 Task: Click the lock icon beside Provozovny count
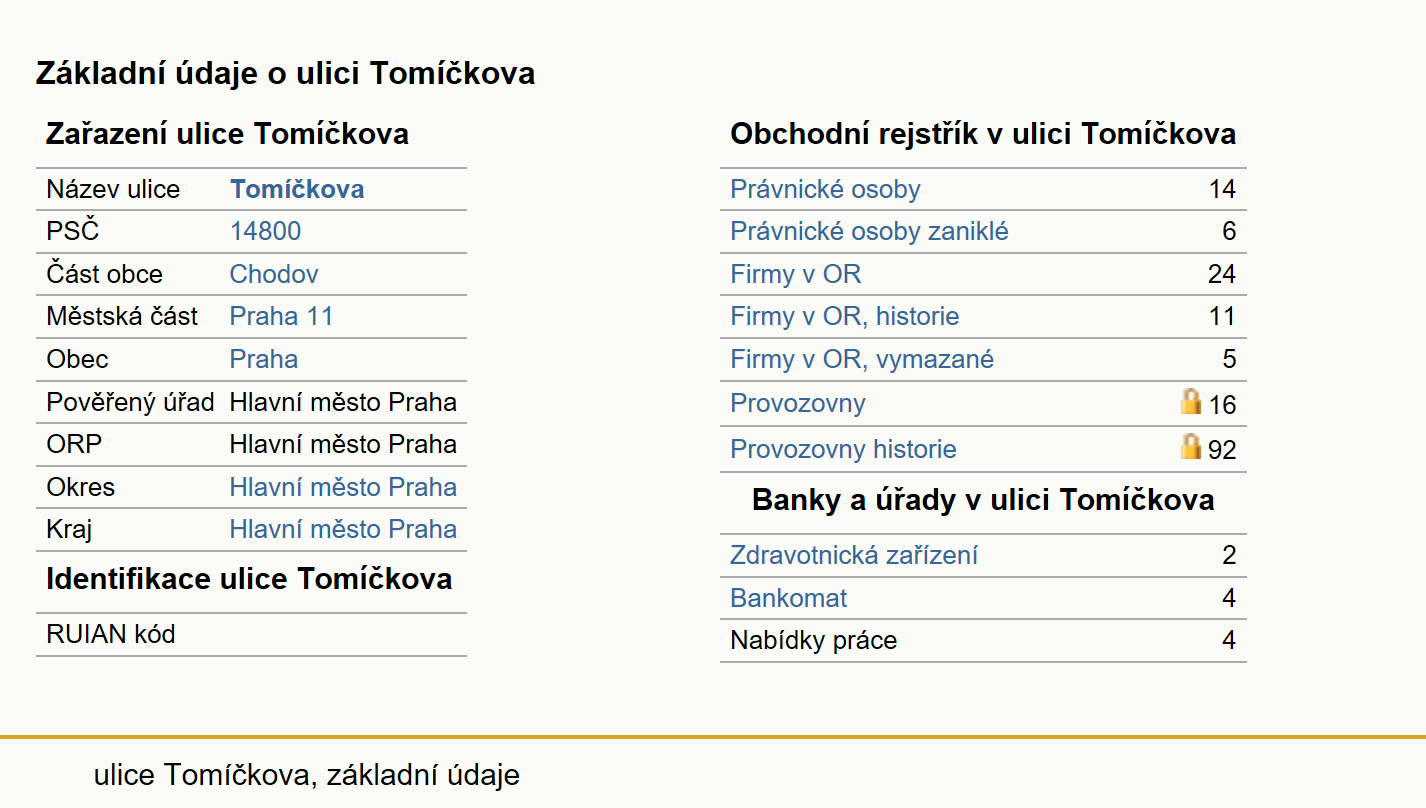(x=1190, y=402)
